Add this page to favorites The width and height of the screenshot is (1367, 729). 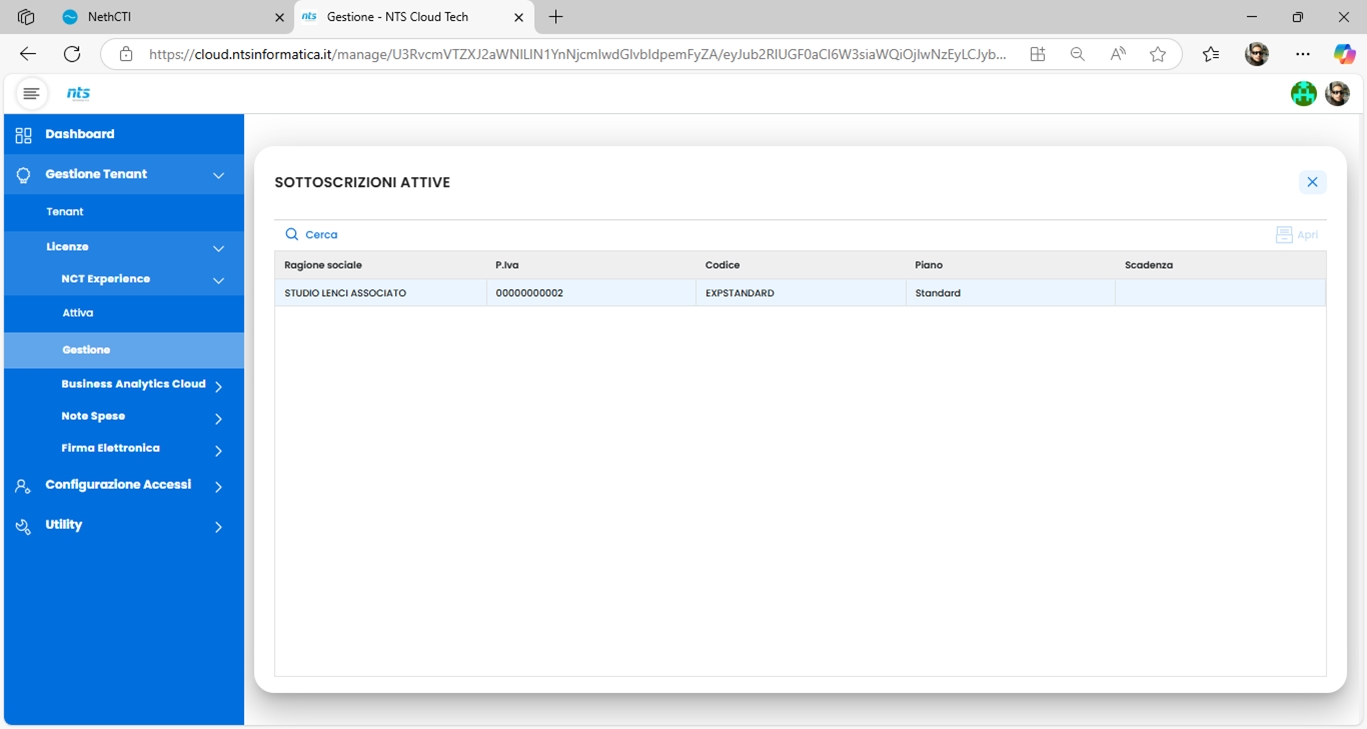tap(1158, 55)
